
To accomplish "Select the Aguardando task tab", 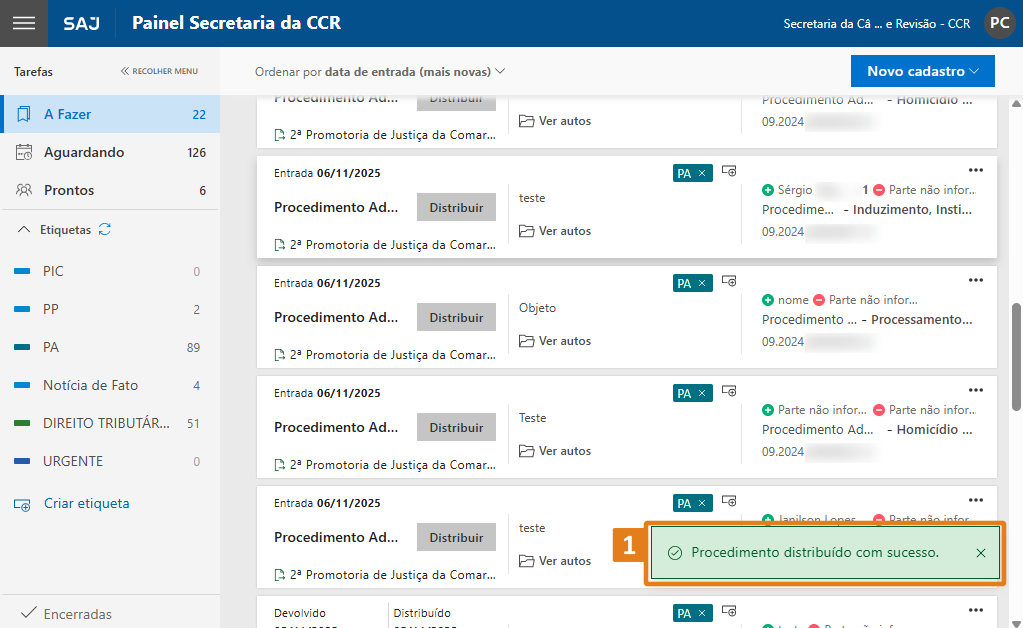I will point(84,153).
